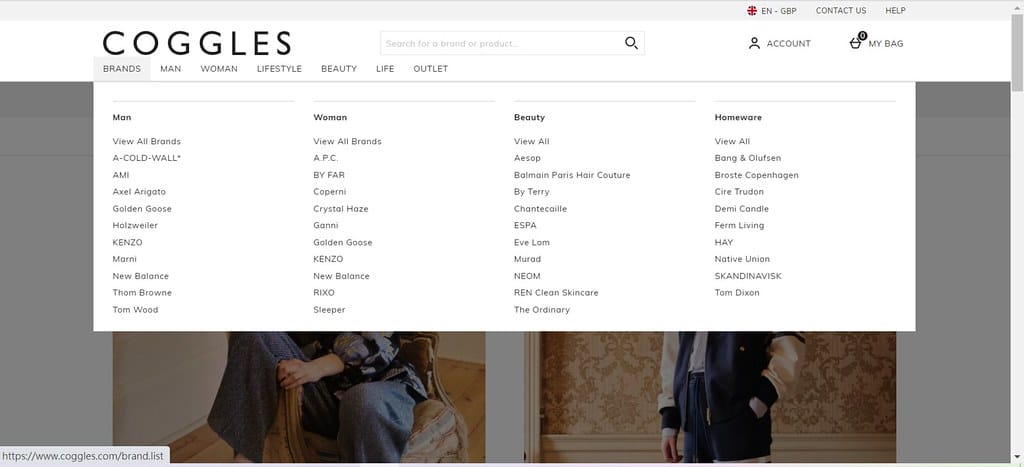Click the Coggles logo
The image size is (1024, 467).
197,43
